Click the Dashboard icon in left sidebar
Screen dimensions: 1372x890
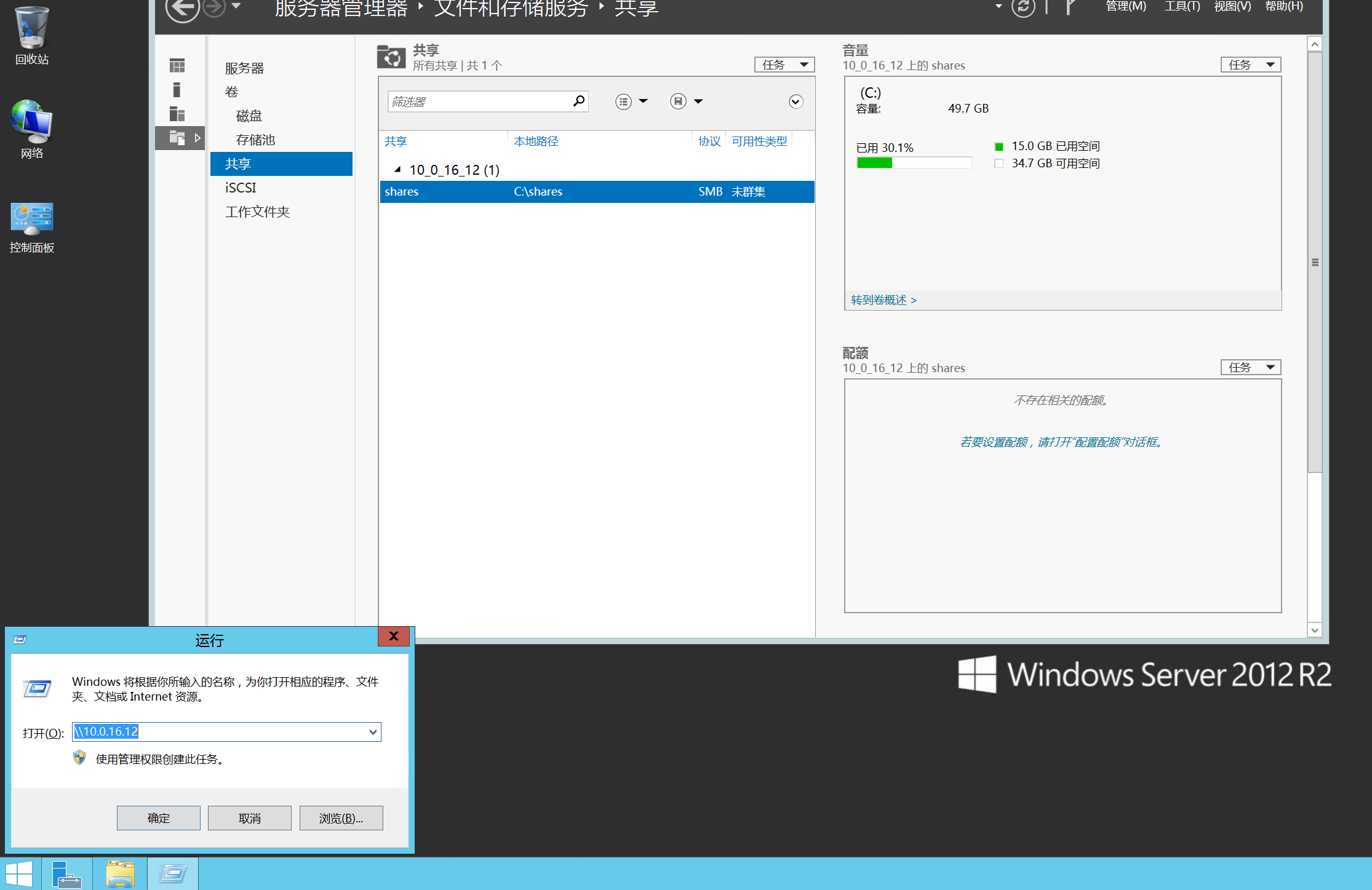[x=177, y=65]
